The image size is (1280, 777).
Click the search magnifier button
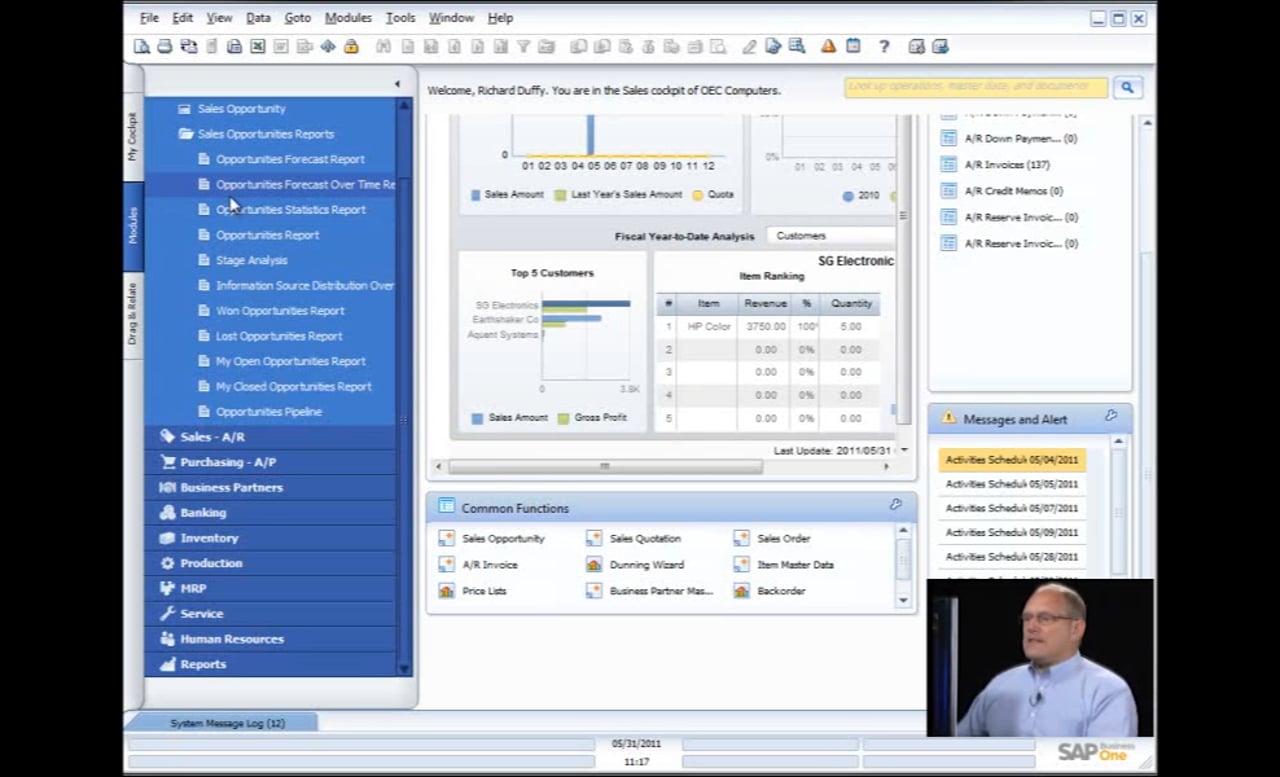coord(1127,88)
